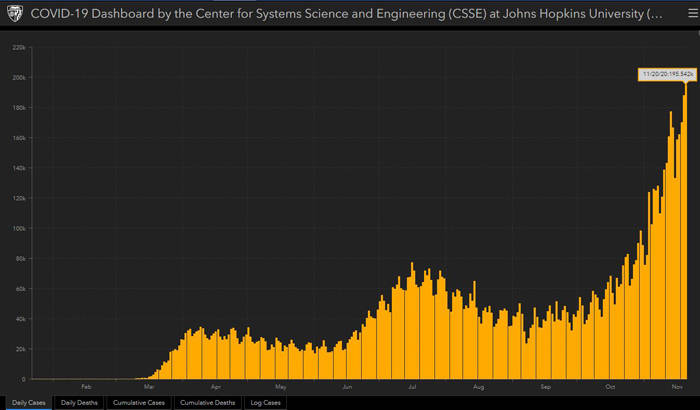Click the 11/20/20 data tooltip label

(665, 74)
